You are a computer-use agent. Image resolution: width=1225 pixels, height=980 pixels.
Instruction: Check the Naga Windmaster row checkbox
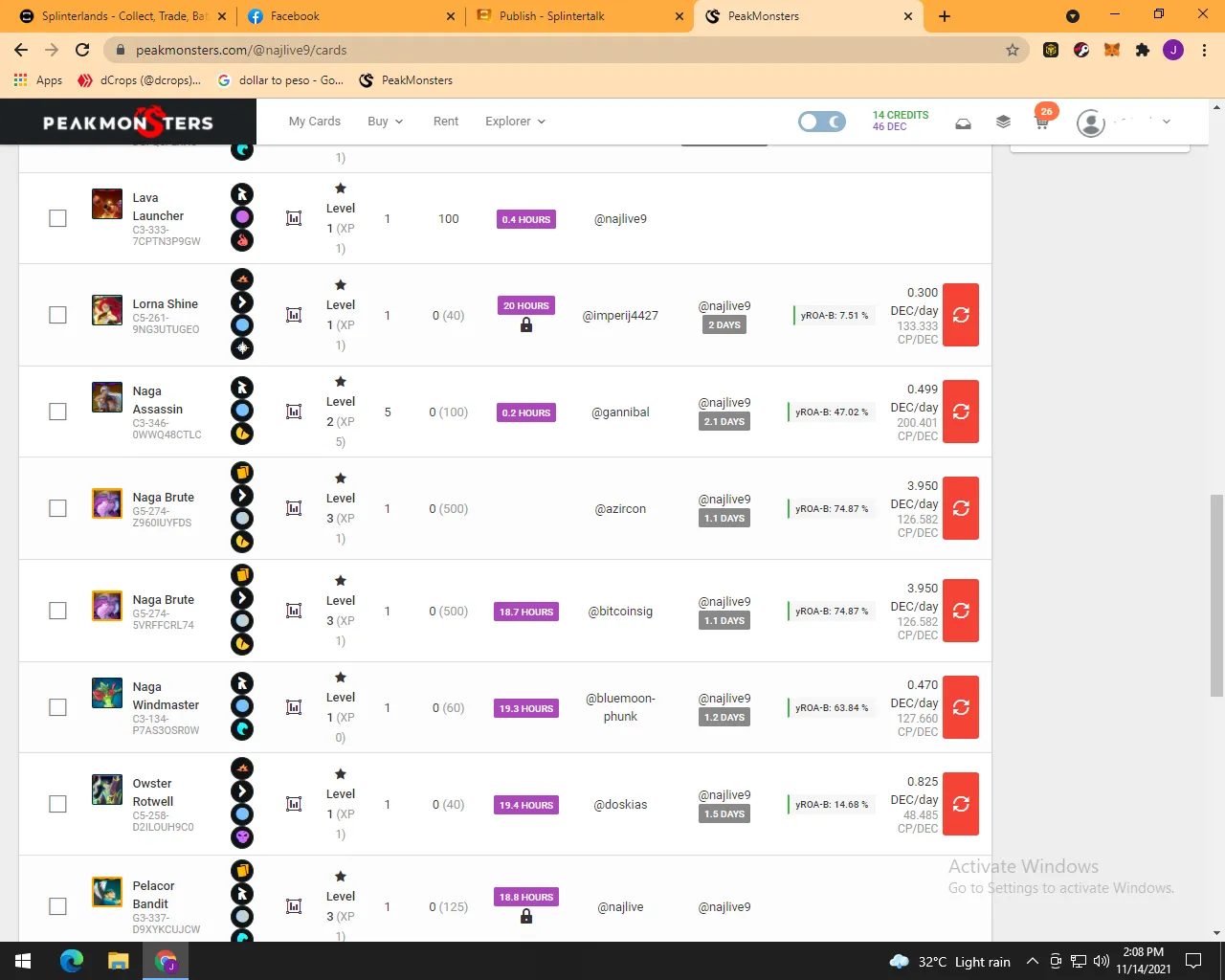pos(57,707)
